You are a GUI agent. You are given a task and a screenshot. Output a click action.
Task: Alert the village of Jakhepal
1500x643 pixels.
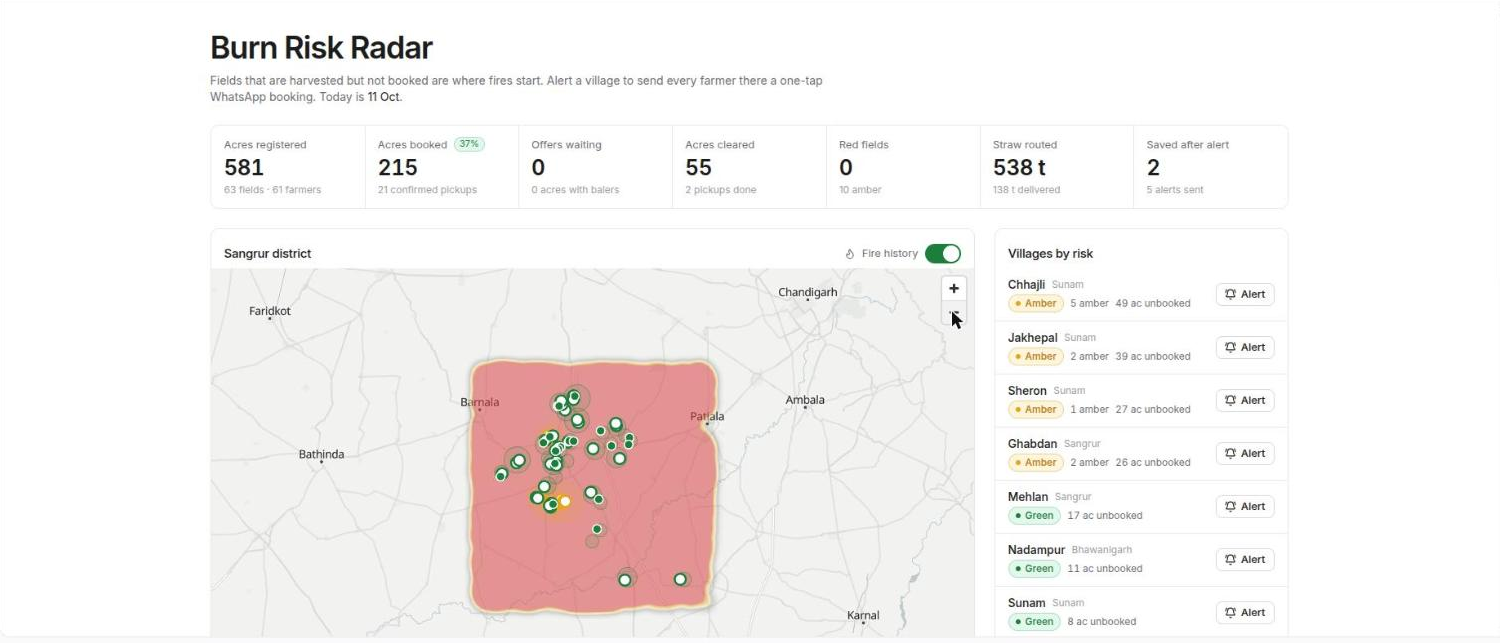(1245, 347)
